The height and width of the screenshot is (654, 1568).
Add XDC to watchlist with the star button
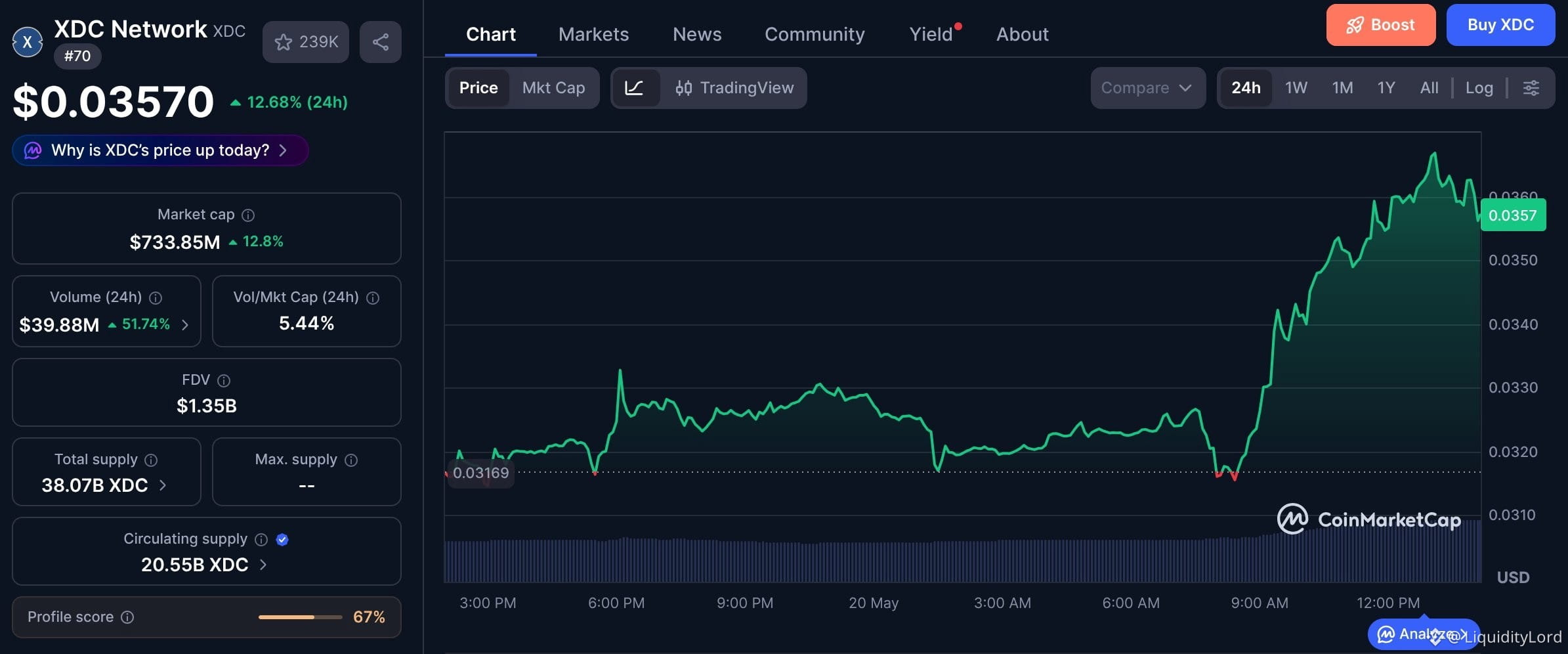pos(306,42)
